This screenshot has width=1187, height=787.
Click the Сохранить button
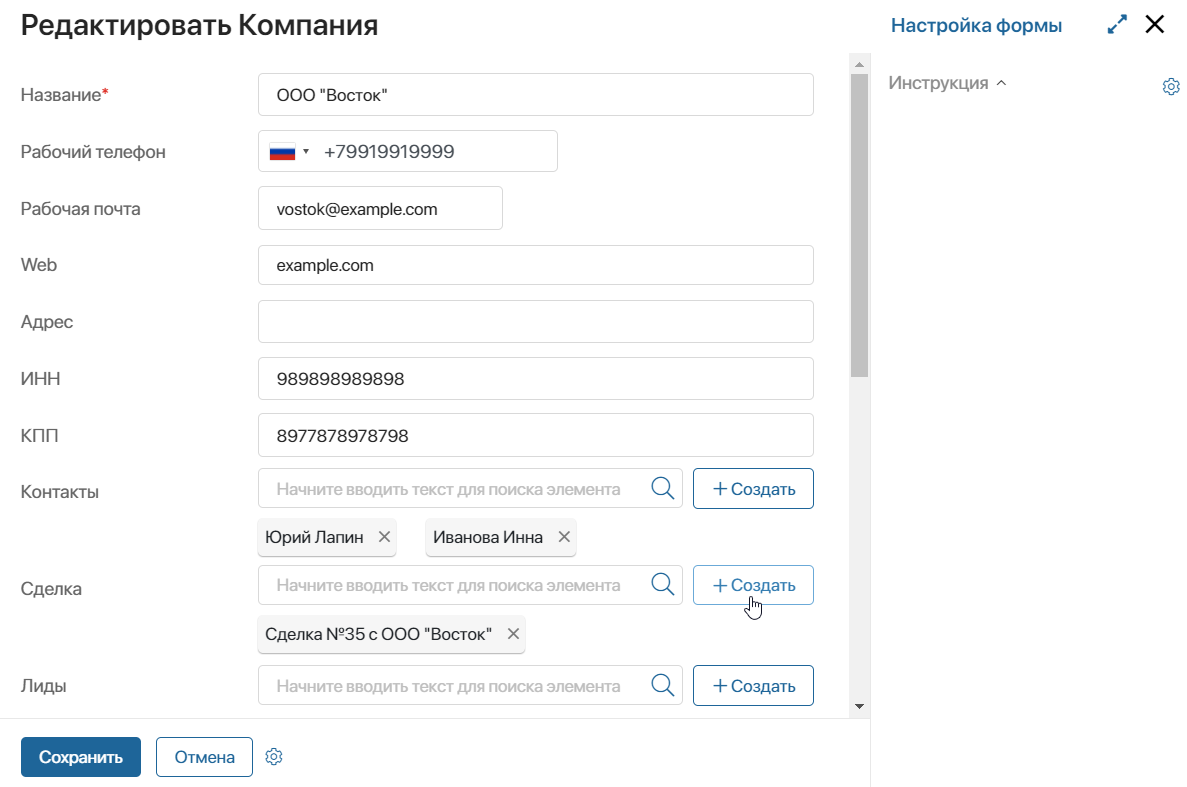pos(81,757)
